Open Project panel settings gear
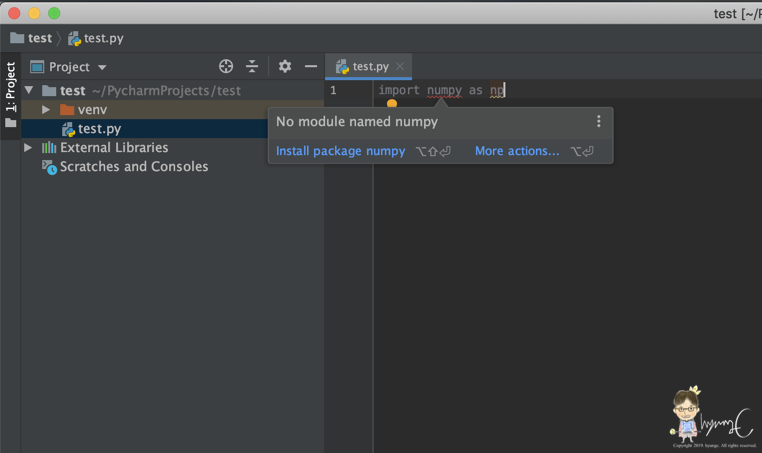The height and width of the screenshot is (453, 762). point(285,66)
